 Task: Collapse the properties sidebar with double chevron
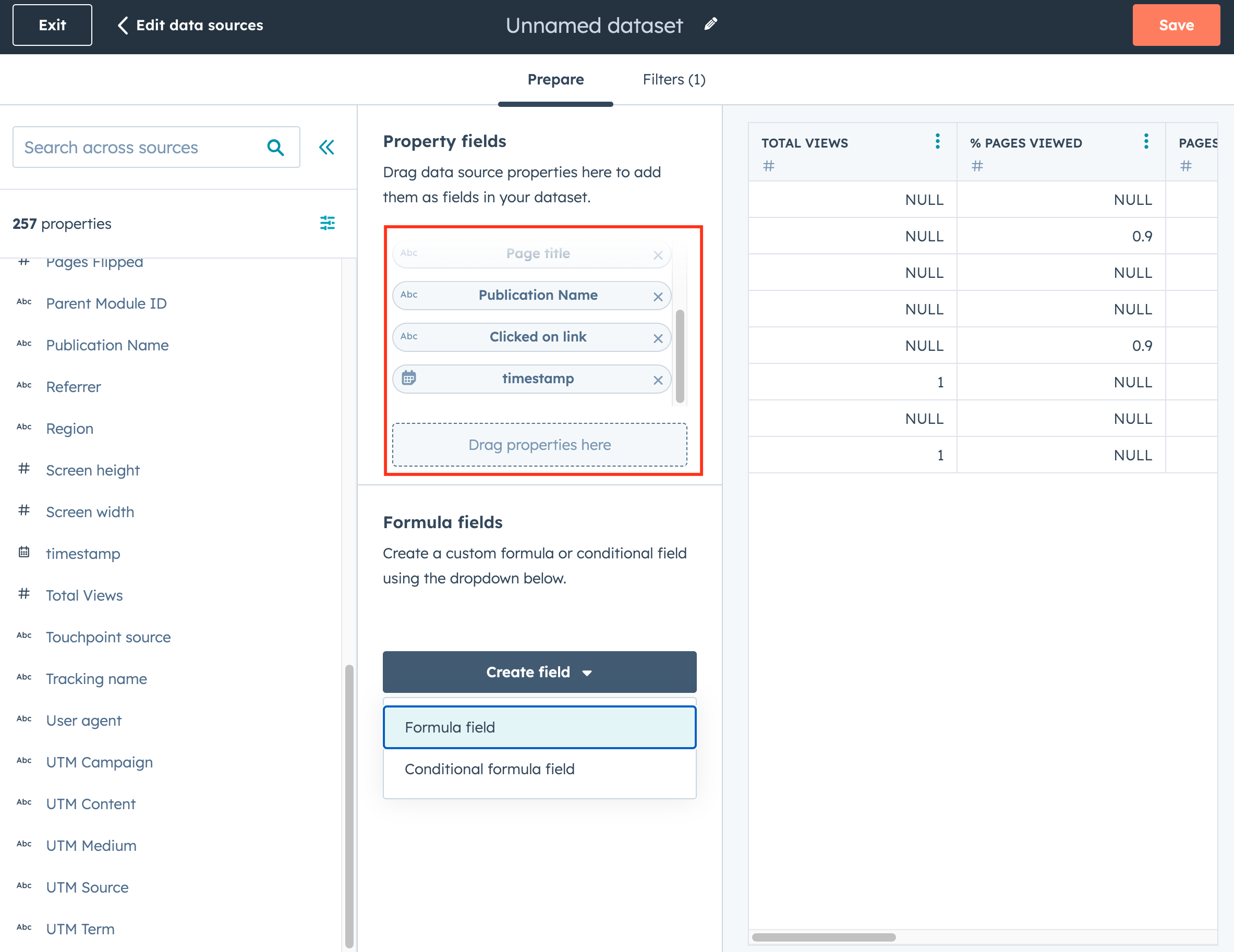pos(326,148)
